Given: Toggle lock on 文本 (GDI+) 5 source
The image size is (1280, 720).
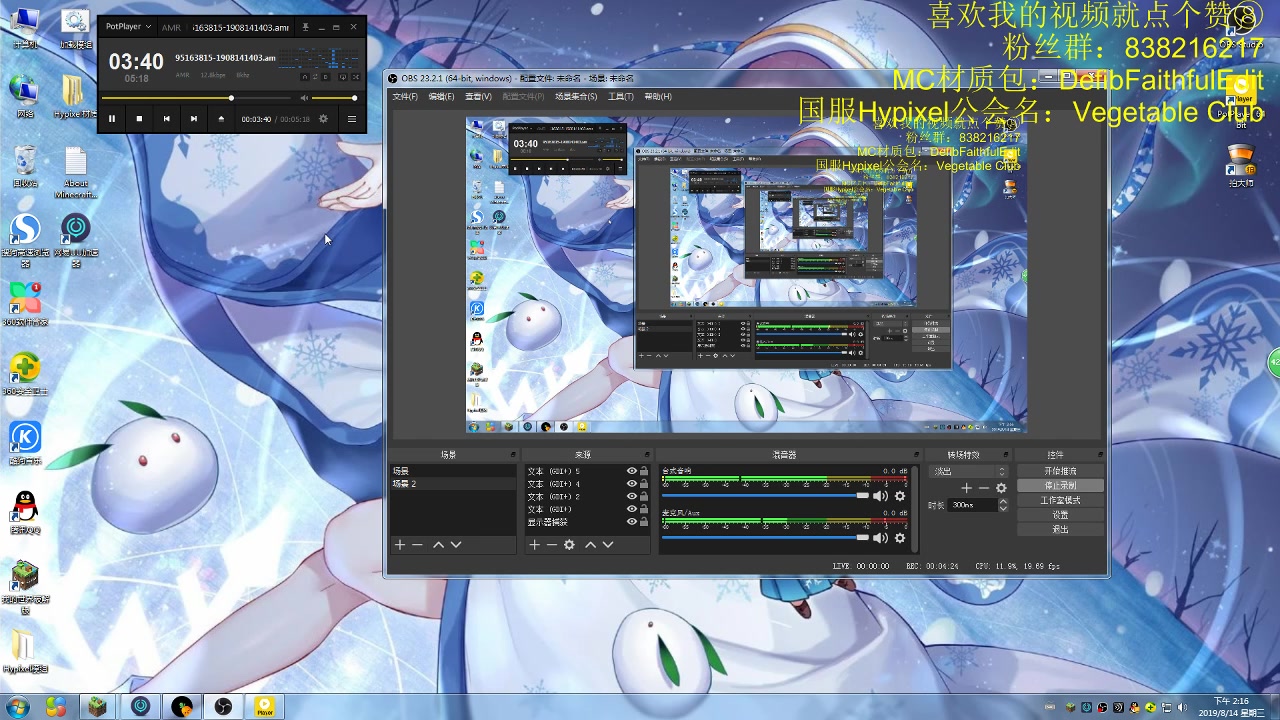Looking at the screenshot, I should [x=644, y=471].
